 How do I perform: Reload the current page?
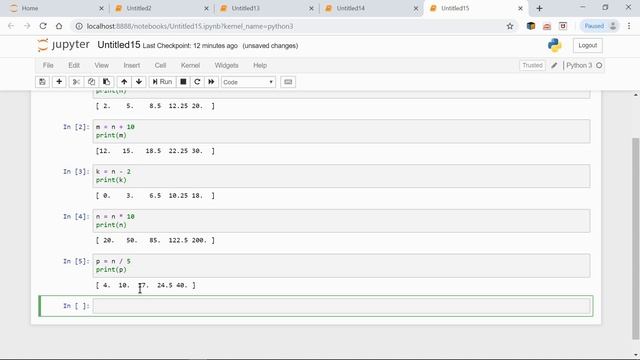(43, 26)
